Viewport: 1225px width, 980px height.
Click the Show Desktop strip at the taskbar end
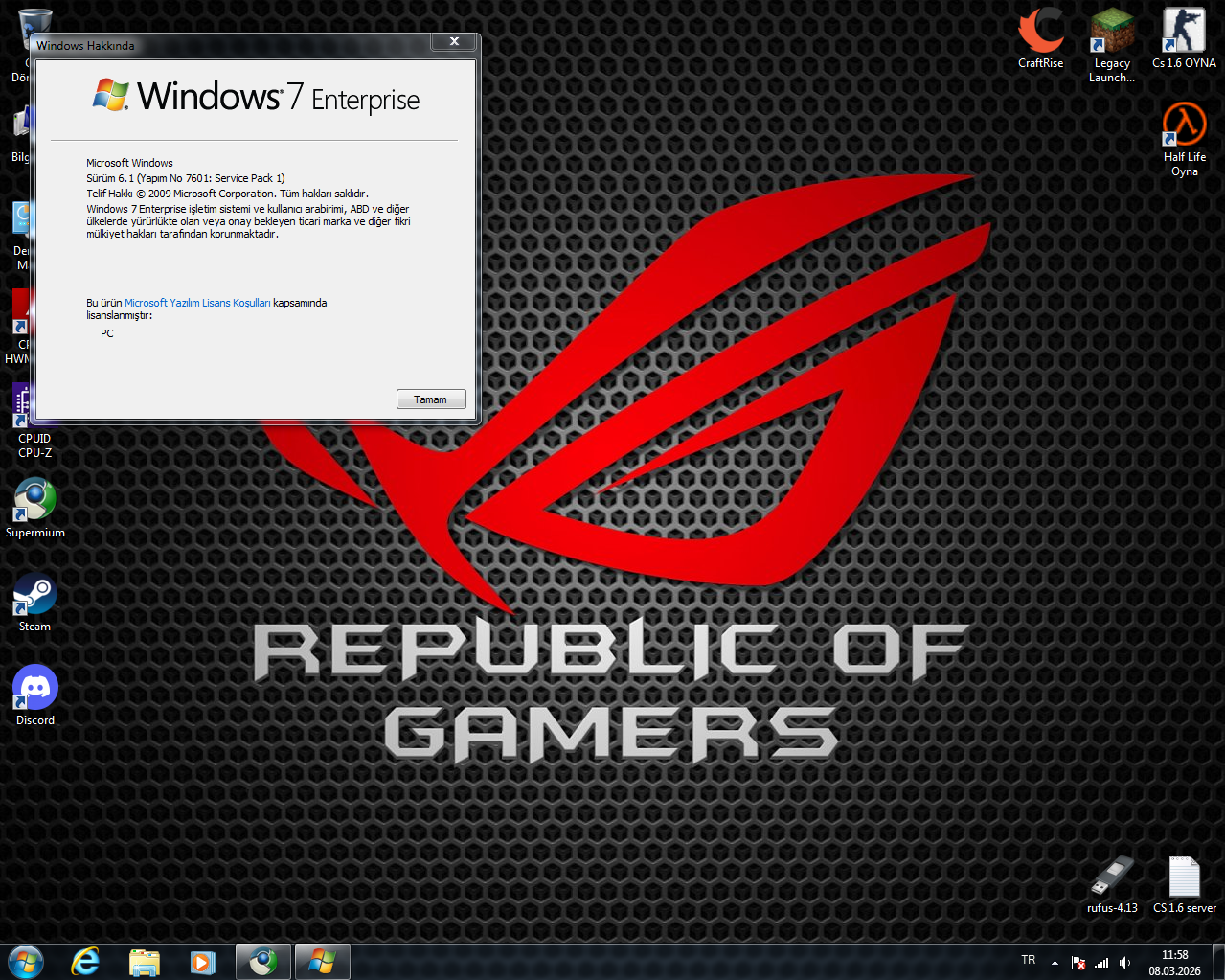coord(1218,962)
